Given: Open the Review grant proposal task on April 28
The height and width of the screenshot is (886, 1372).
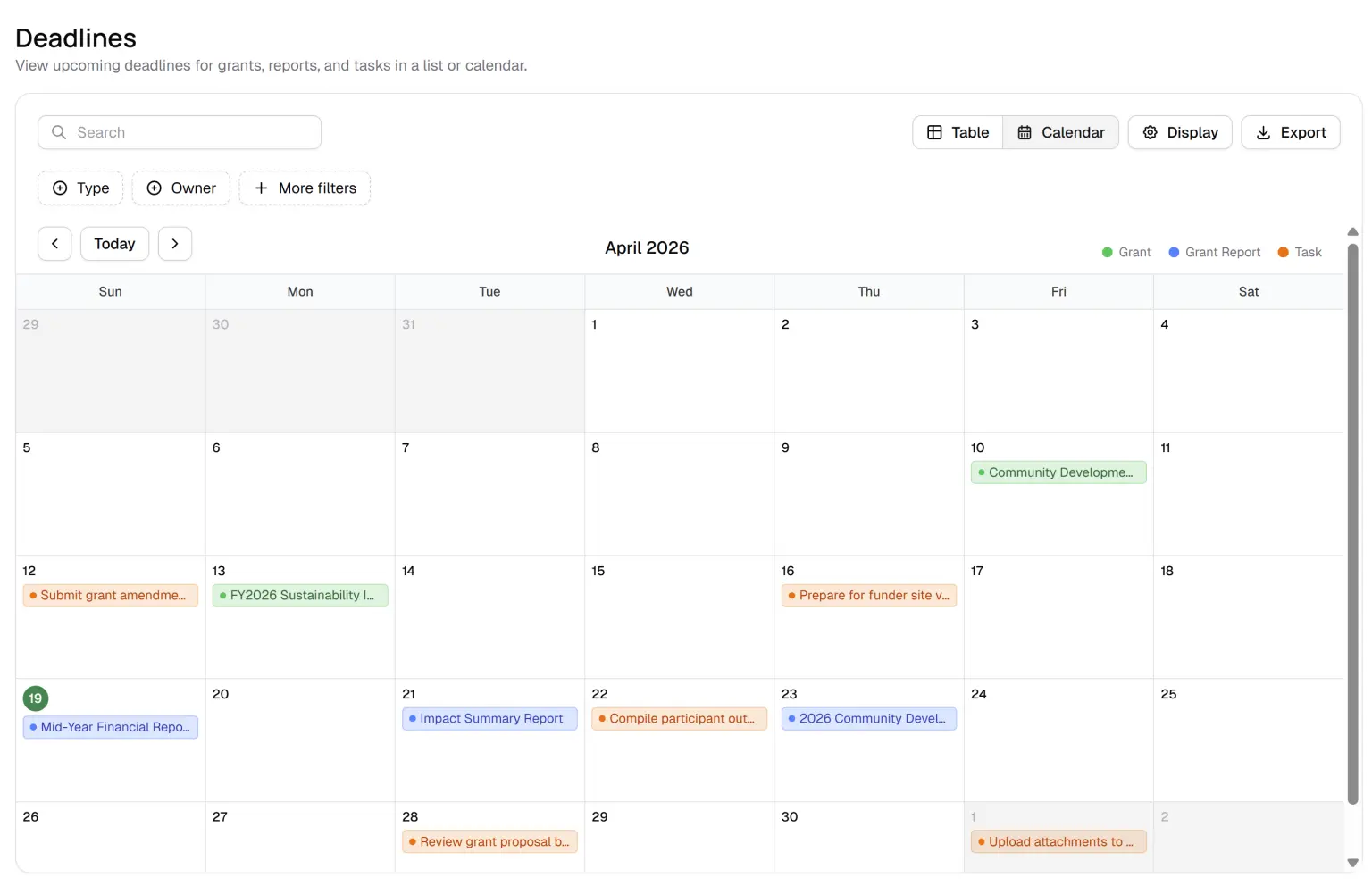Looking at the screenshot, I should pyautogui.click(x=489, y=841).
